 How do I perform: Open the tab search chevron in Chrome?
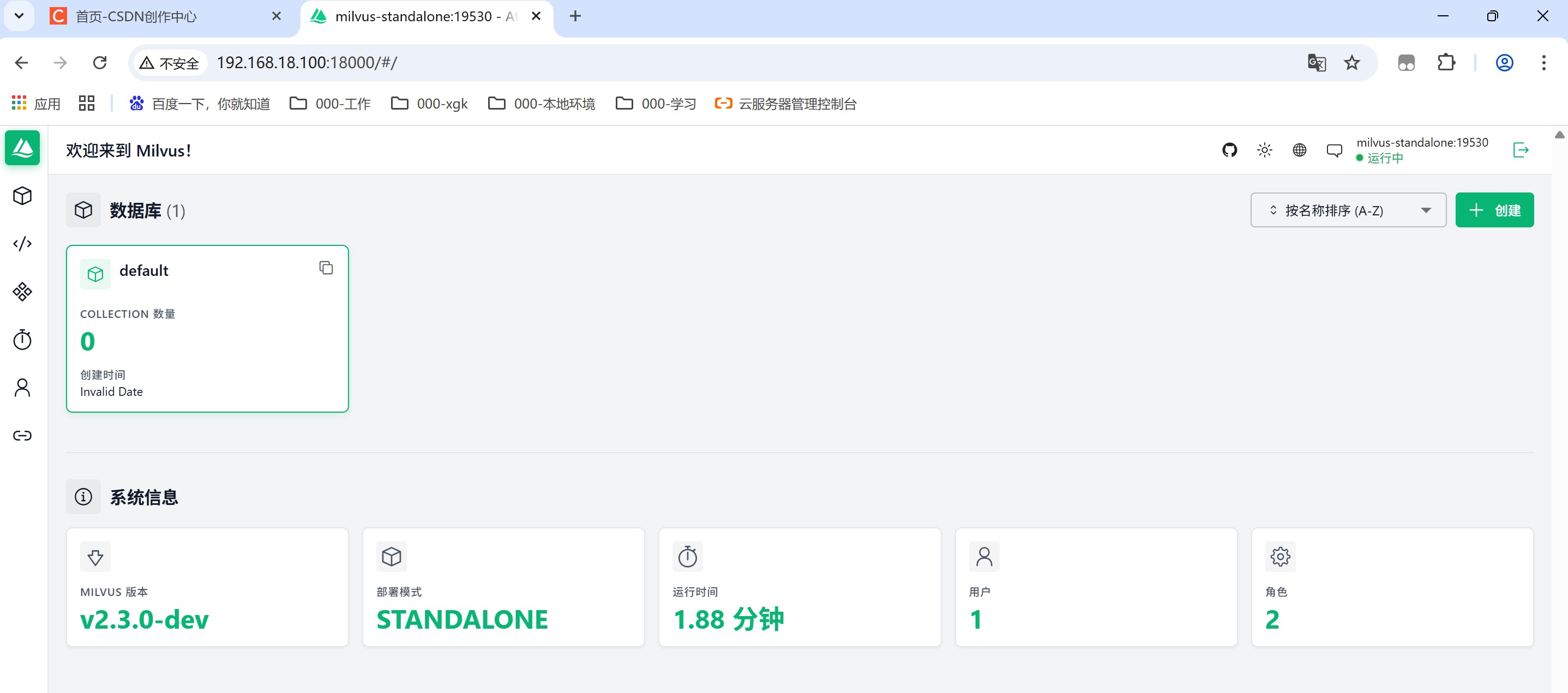[x=19, y=16]
